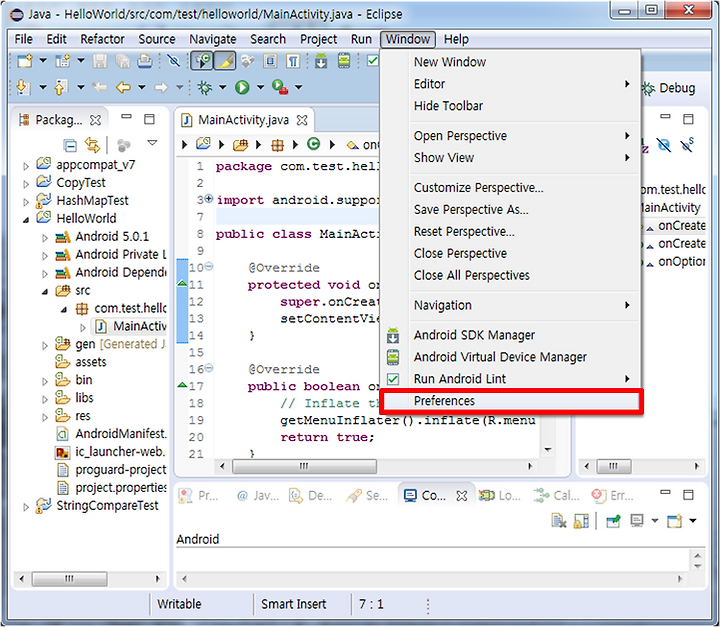The image size is (720, 627).
Task: Click editor horizontal scrollbar thumb
Action: 304,466
